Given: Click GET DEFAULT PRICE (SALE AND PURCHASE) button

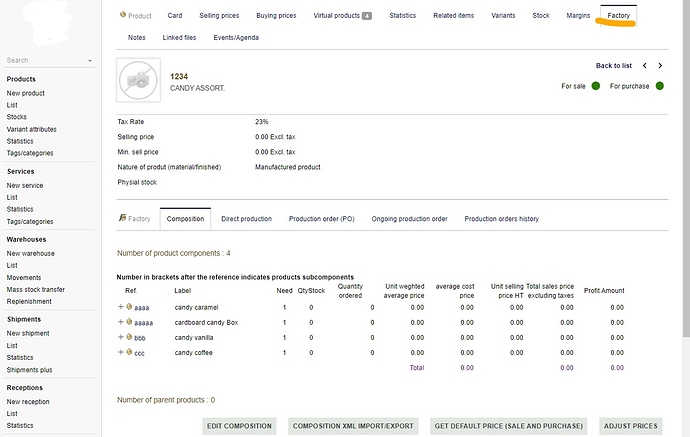Looking at the screenshot, I should point(509,426).
